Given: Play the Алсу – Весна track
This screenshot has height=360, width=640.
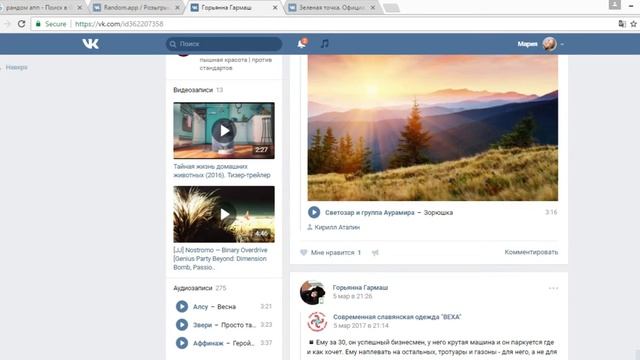Looking at the screenshot, I should [x=182, y=307].
